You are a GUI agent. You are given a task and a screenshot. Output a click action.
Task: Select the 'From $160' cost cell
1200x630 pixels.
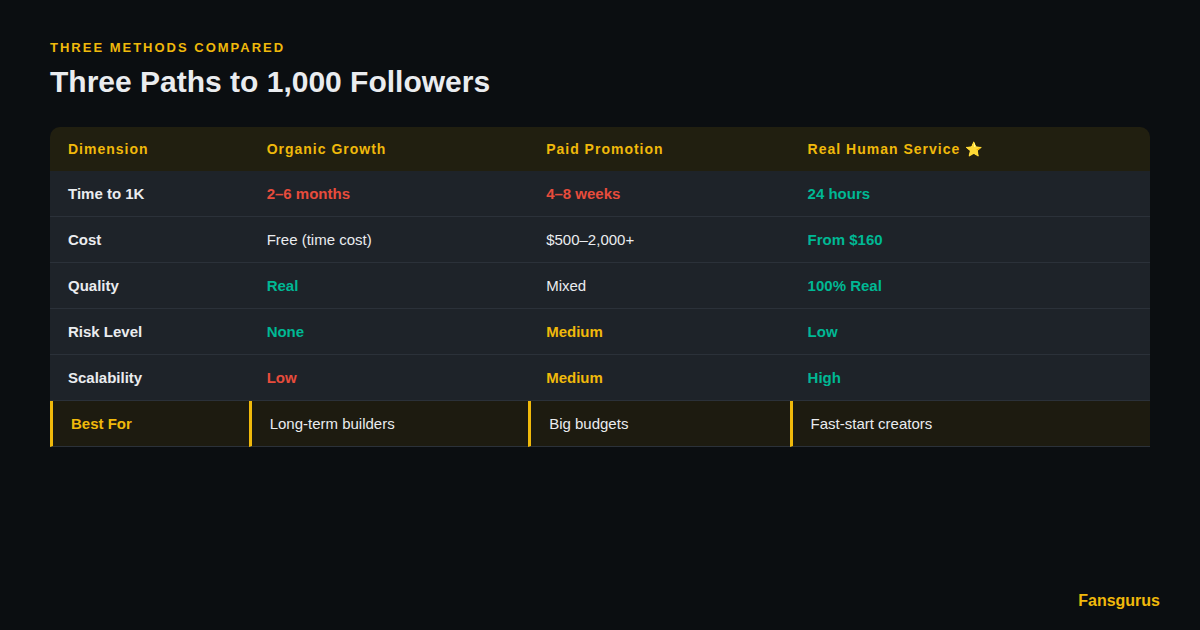[844, 240]
